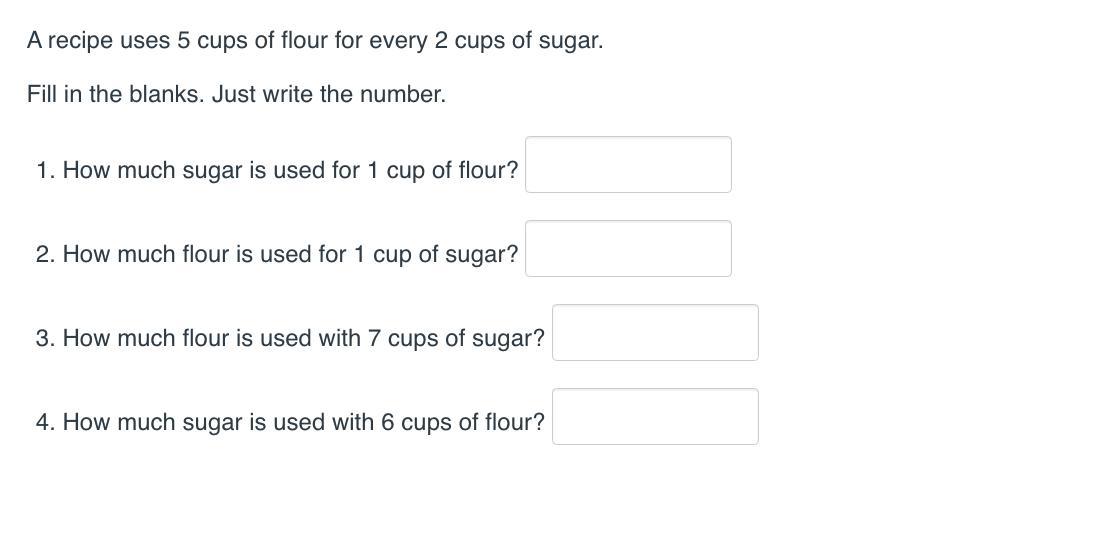Click the question text about flour with 7 cups of sugar
This screenshot has width=1106, height=541.
[303, 339]
